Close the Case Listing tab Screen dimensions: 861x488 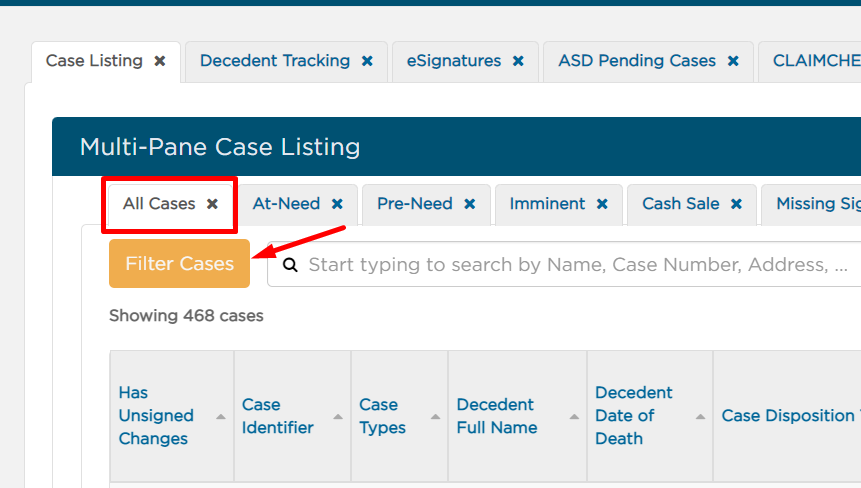pyautogui.click(x=160, y=61)
